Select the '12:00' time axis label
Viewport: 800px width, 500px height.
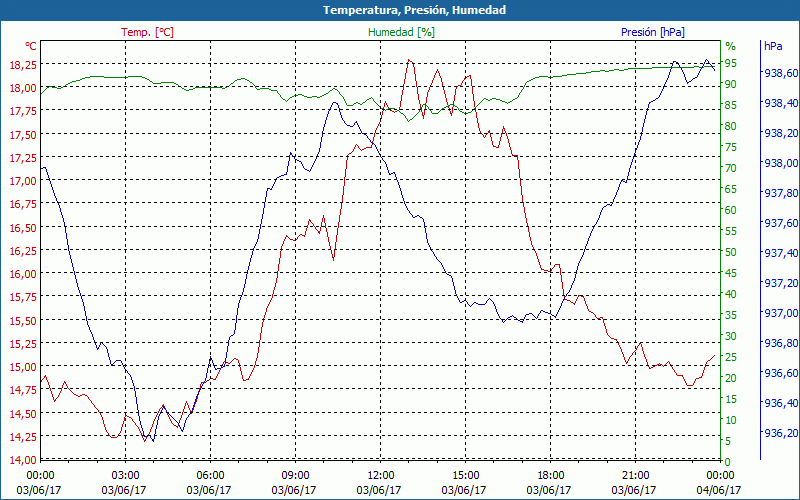pos(381,475)
